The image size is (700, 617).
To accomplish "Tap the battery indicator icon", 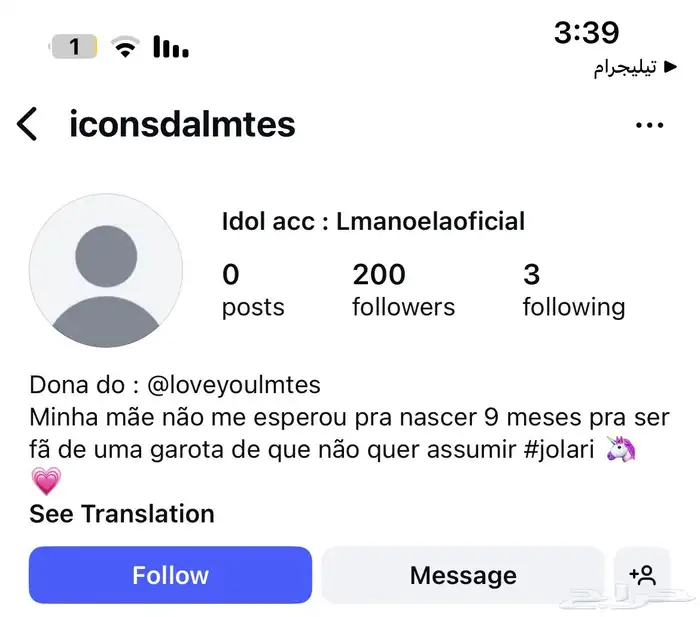I will [x=73, y=46].
